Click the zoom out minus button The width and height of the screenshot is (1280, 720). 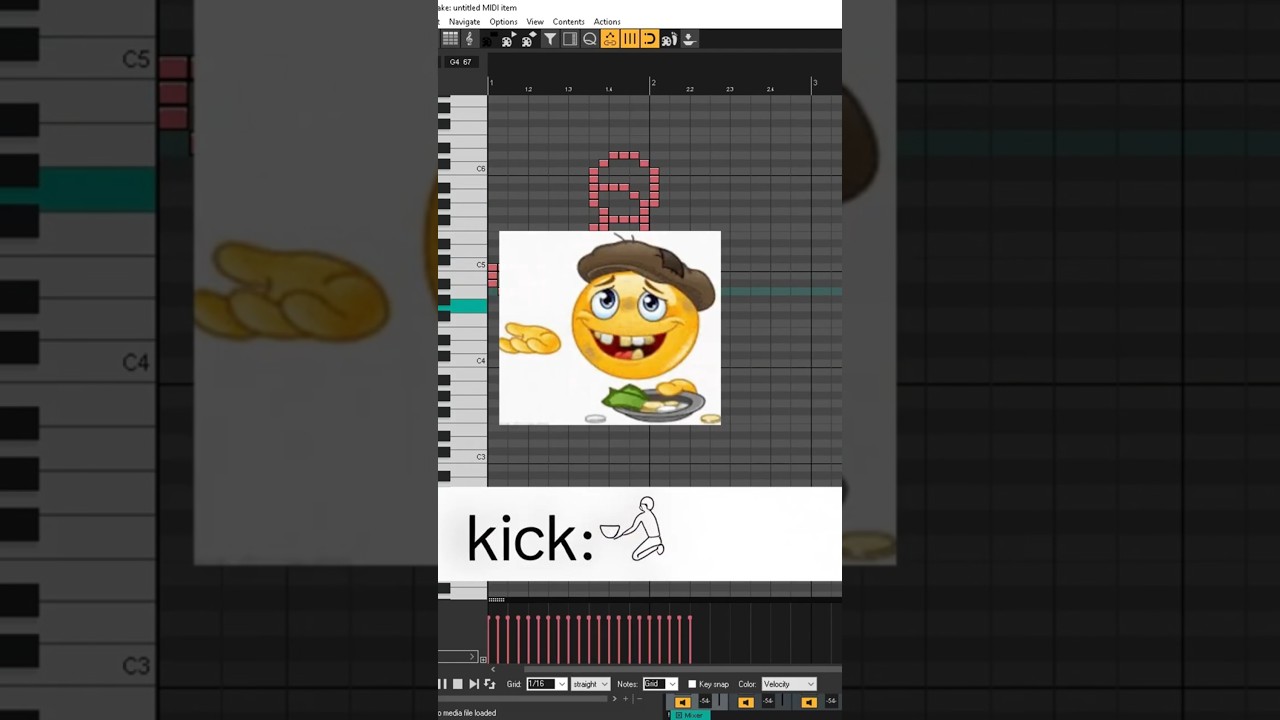[639, 698]
